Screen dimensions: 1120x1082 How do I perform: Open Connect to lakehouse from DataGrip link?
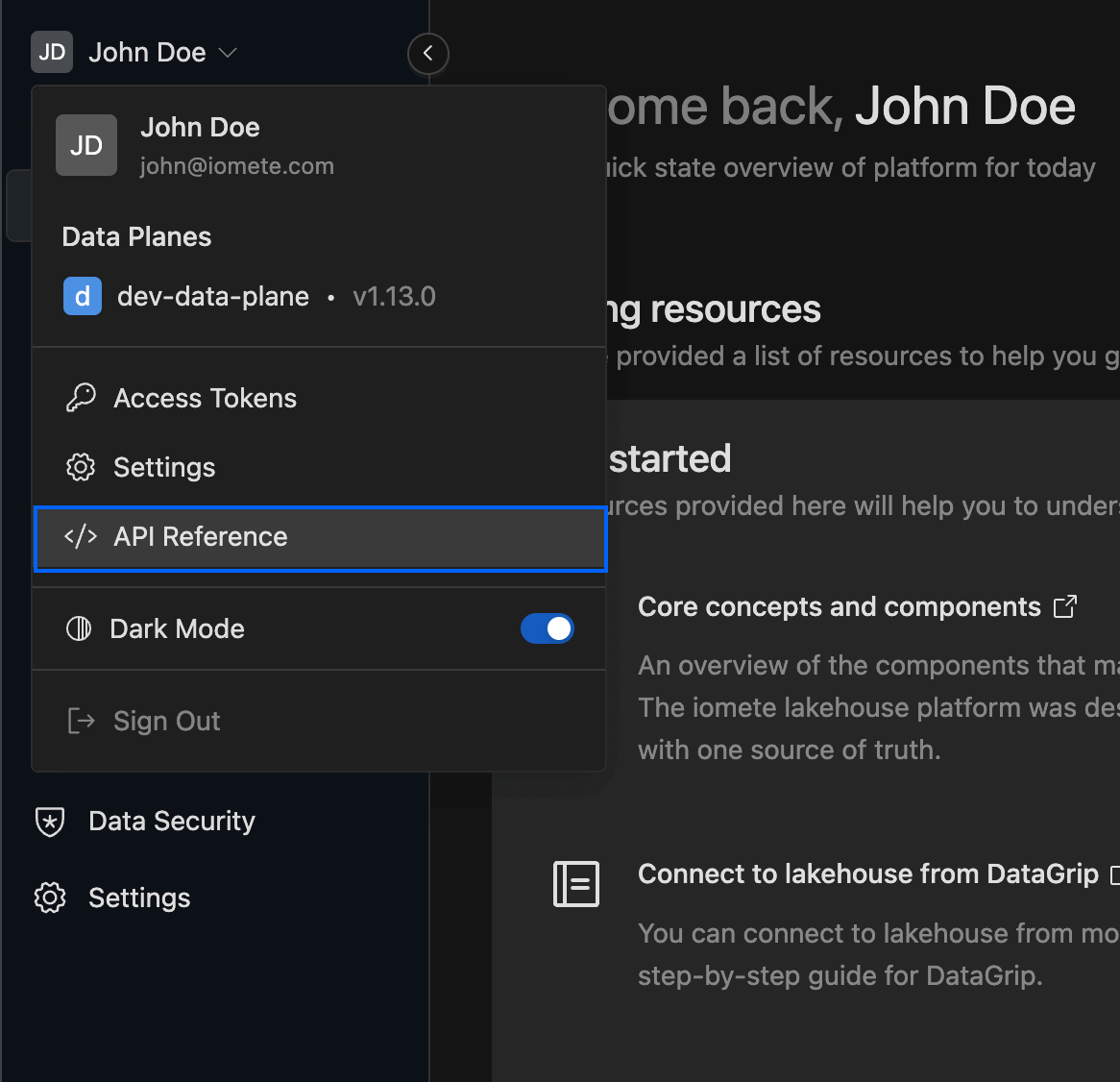pos(868,874)
